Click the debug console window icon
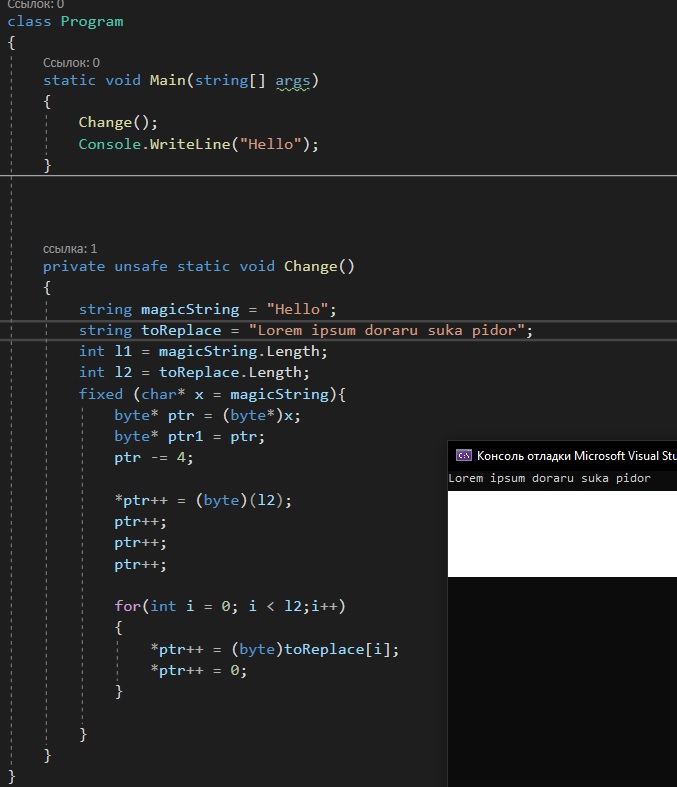The width and height of the screenshot is (677, 787). click(463, 455)
